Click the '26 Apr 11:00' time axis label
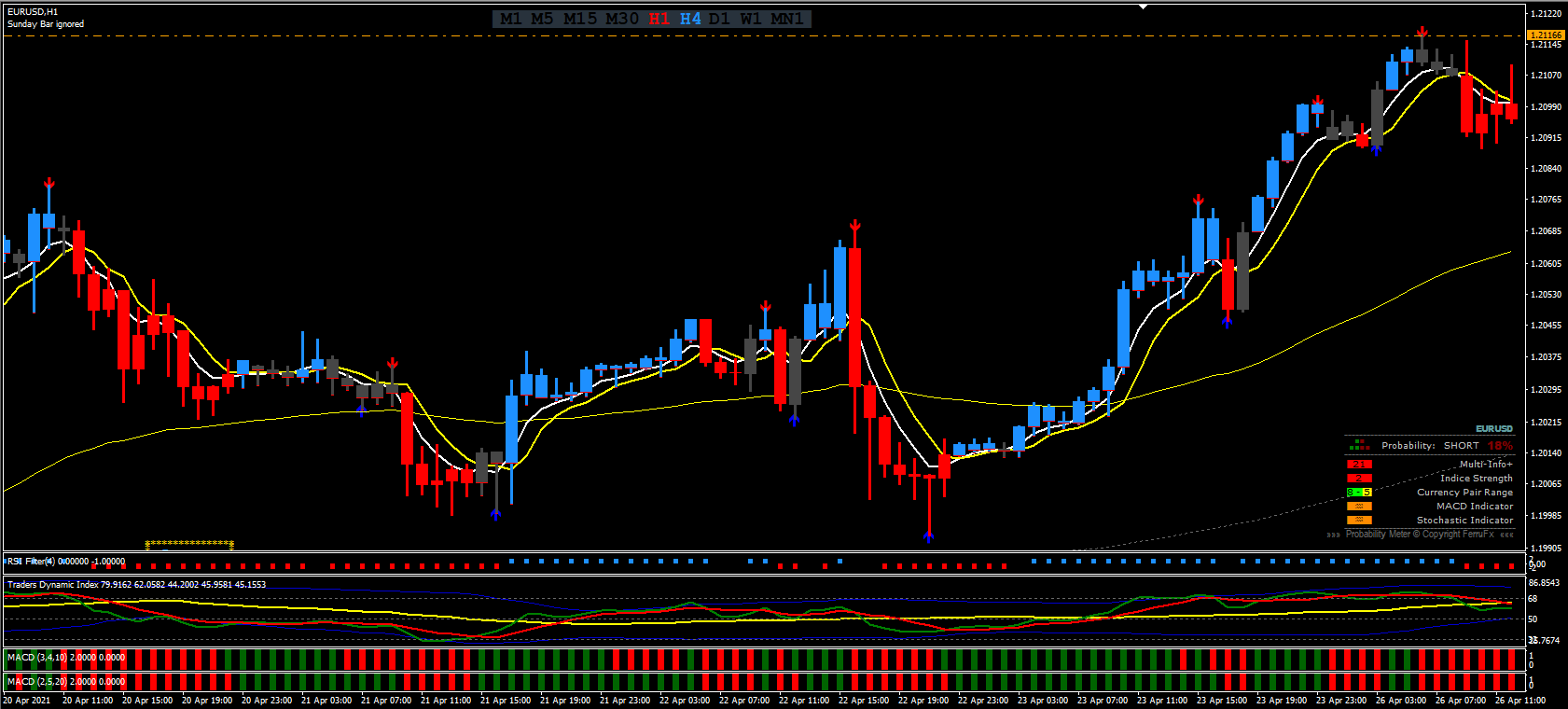The width and height of the screenshot is (1568, 709). coord(1519,701)
